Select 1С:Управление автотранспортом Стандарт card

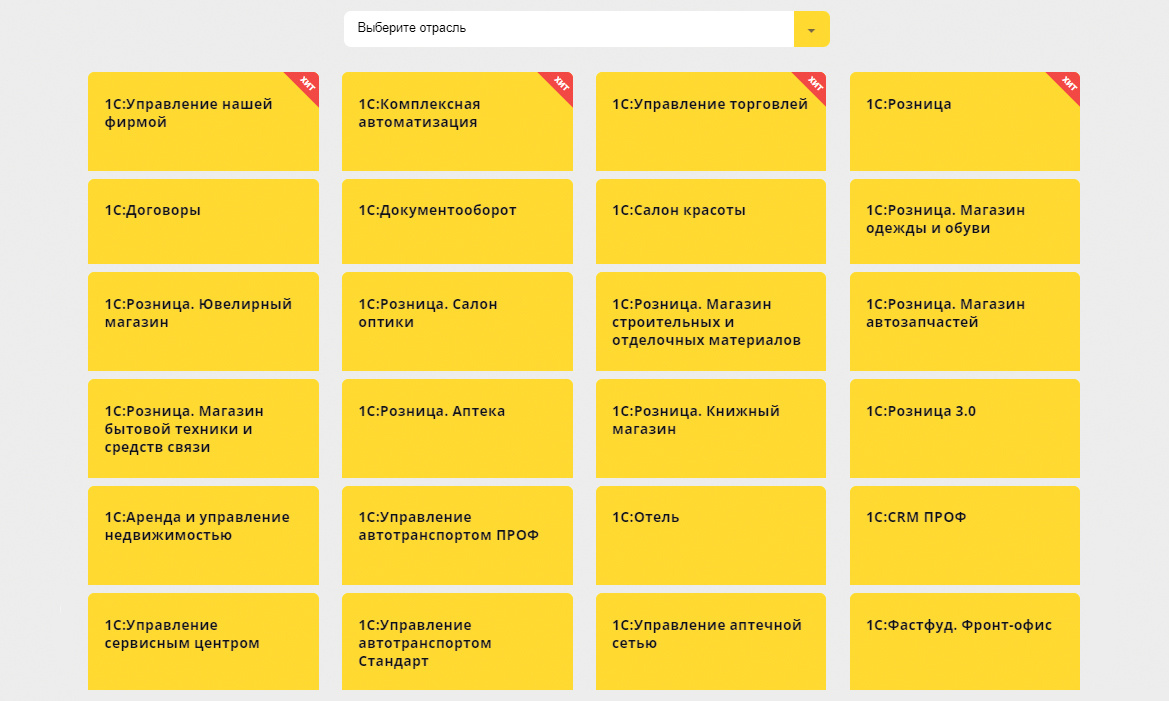tap(457, 642)
